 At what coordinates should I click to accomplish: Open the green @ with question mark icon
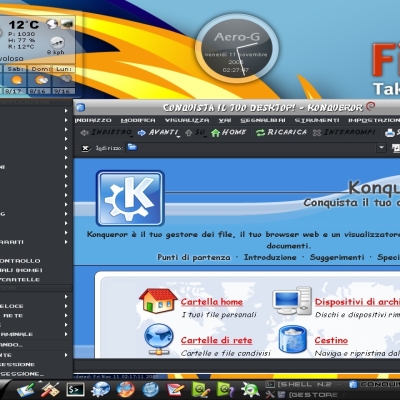click(x=226, y=389)
